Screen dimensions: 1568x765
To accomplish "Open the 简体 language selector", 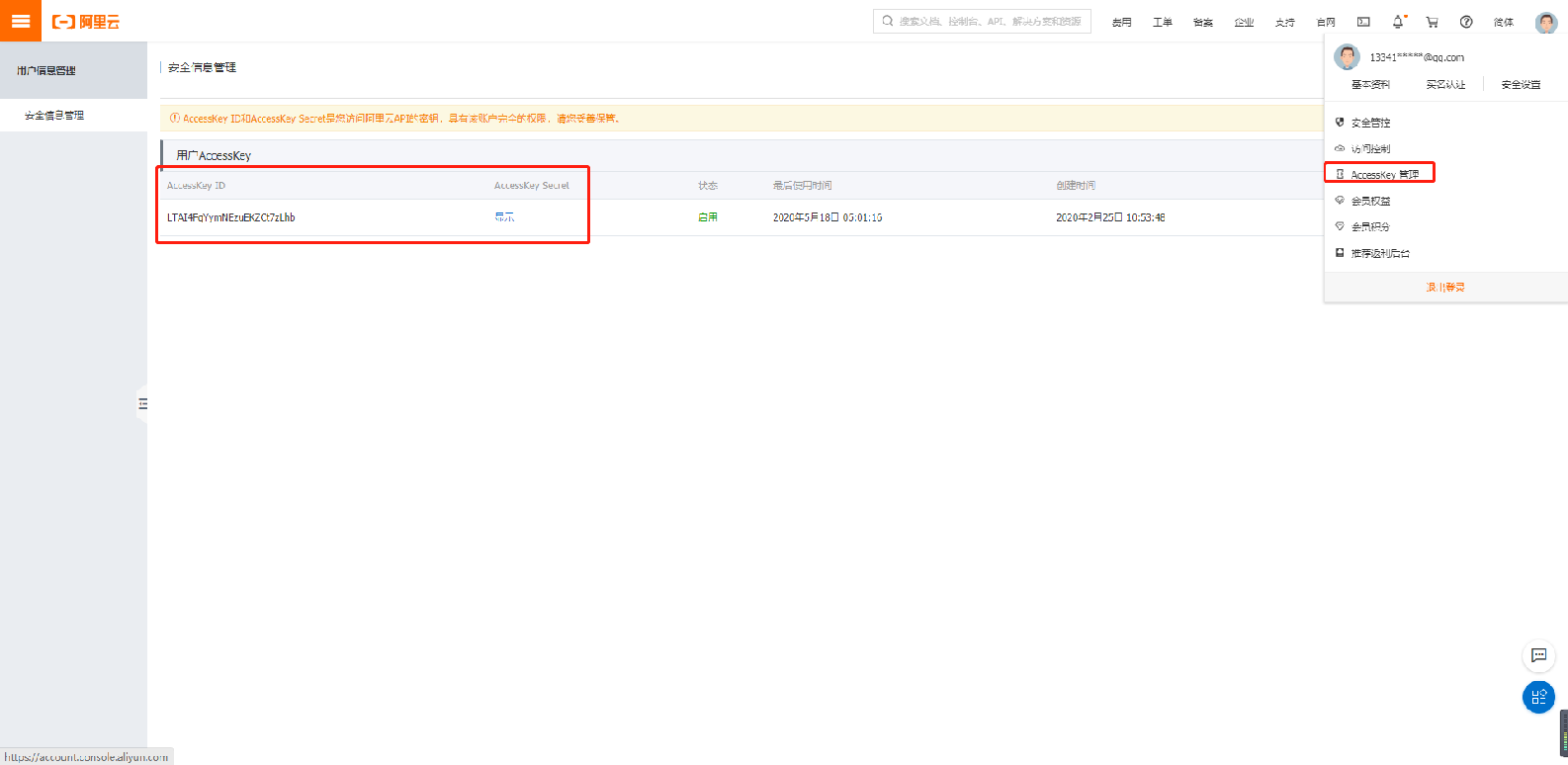I will (x=1504, y=23).
